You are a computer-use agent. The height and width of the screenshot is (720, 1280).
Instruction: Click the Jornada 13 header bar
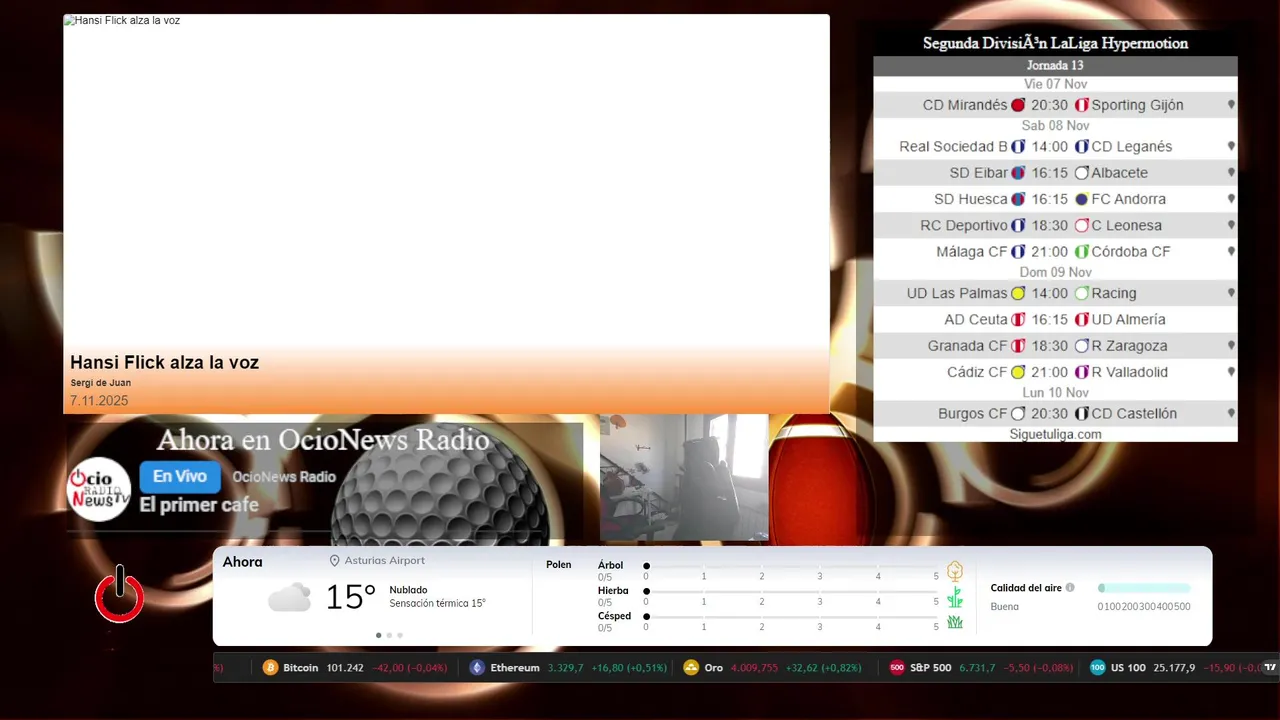(x=1055, y=66)
